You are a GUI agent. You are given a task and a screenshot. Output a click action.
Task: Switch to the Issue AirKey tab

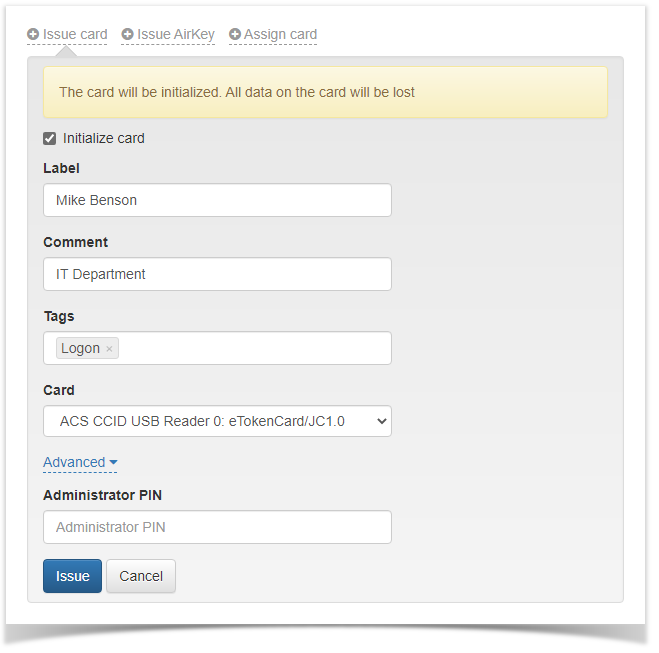tap(175, 34)
